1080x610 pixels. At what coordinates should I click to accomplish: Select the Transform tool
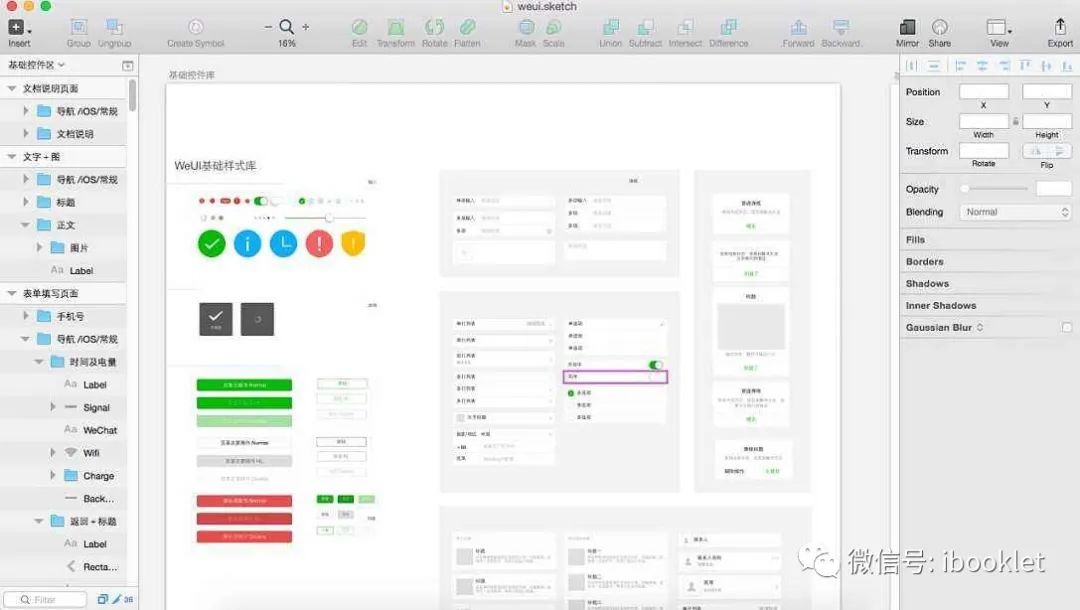tap(395, 32)
